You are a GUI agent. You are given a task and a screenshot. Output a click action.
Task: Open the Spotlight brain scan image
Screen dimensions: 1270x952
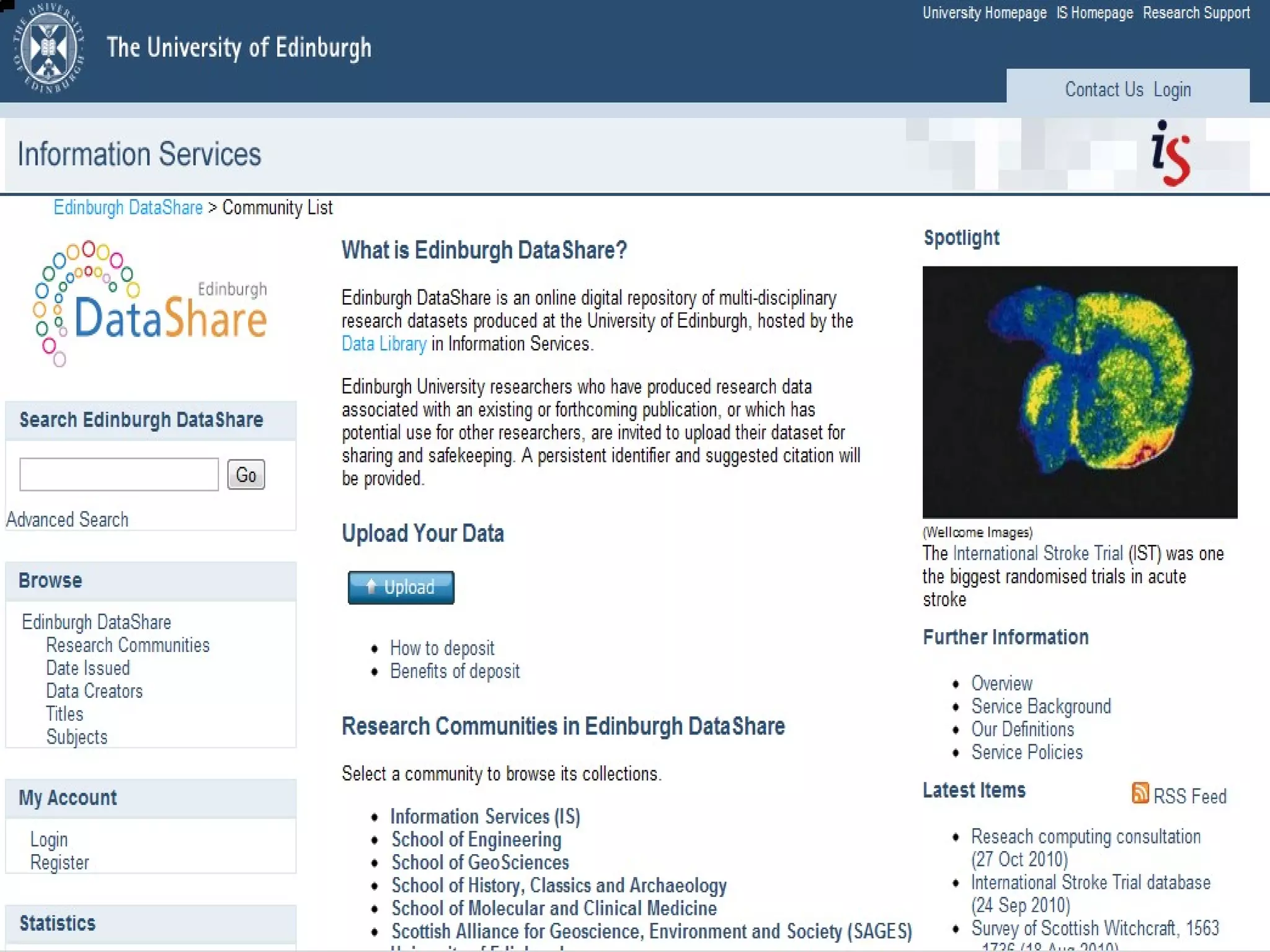[x=1080, y=392]
